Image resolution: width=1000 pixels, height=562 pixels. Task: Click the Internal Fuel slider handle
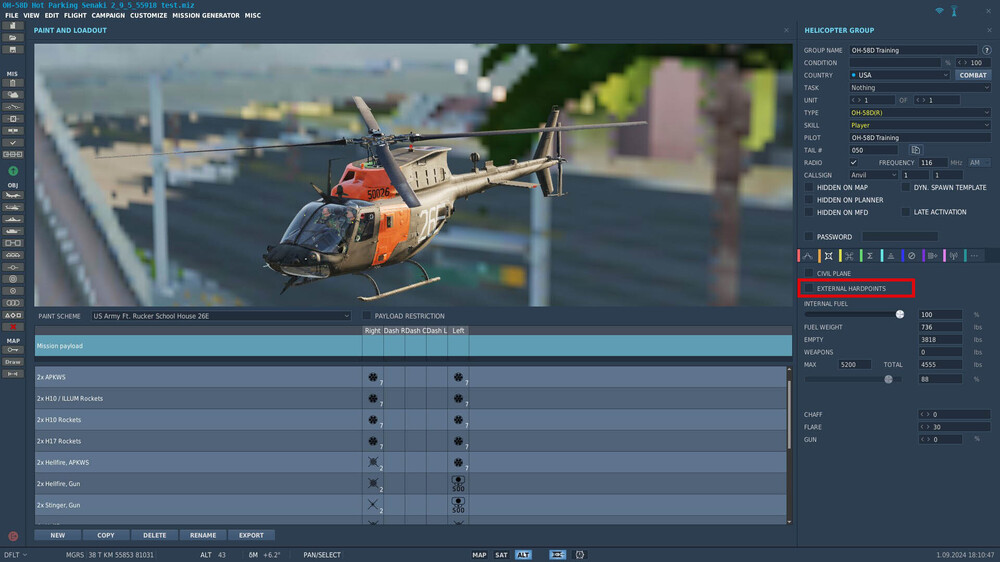900,314
